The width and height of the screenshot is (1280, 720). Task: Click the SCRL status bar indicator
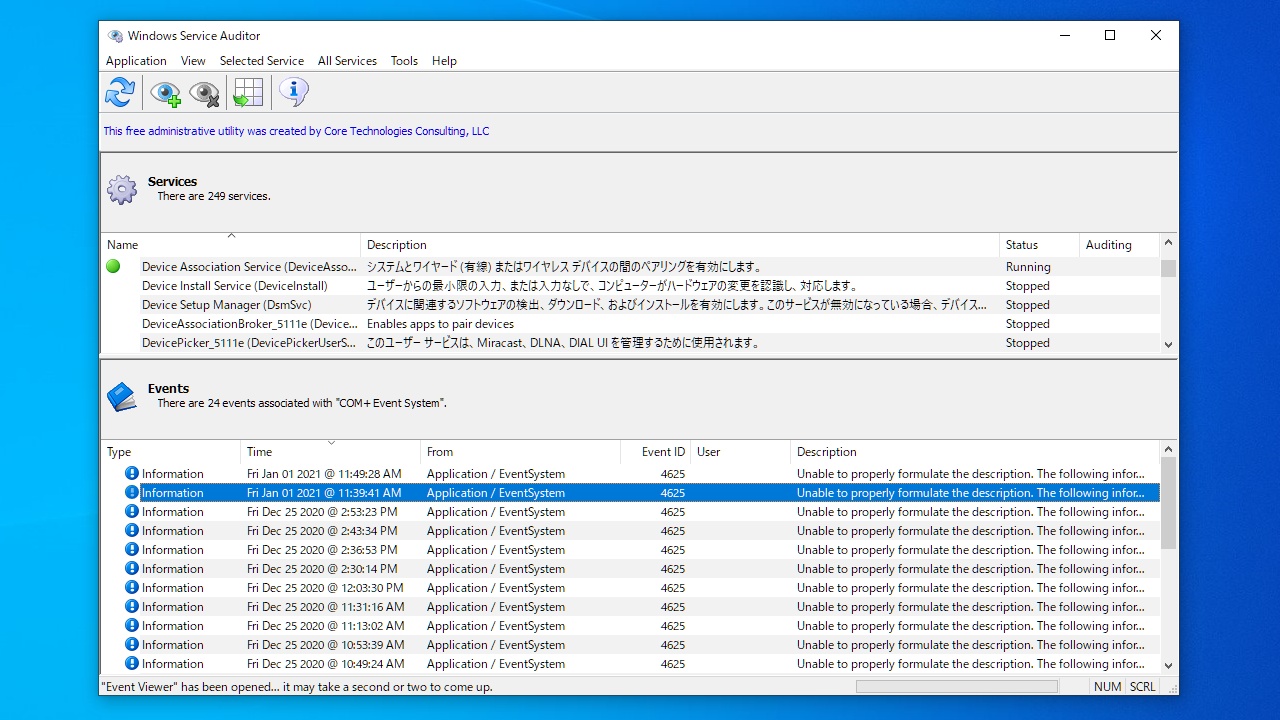click(1142, 687)
